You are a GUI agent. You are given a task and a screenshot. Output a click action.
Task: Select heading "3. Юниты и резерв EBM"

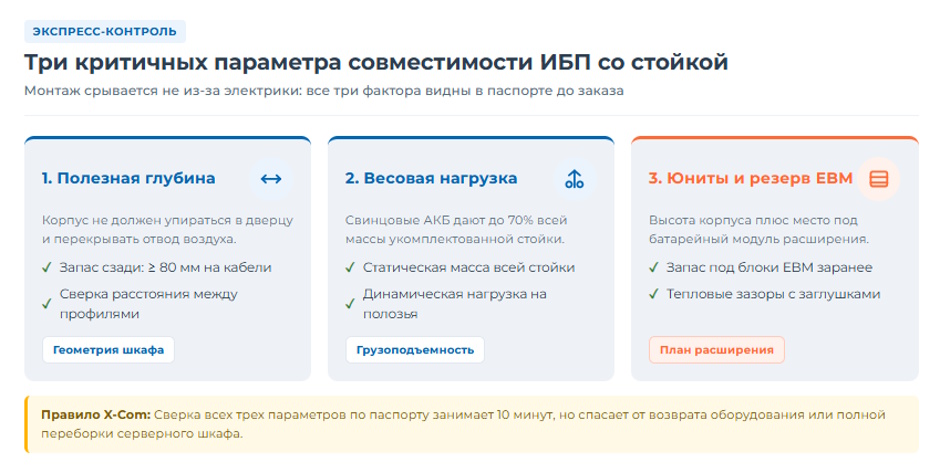pyautogui.click(x=751, y=178)
